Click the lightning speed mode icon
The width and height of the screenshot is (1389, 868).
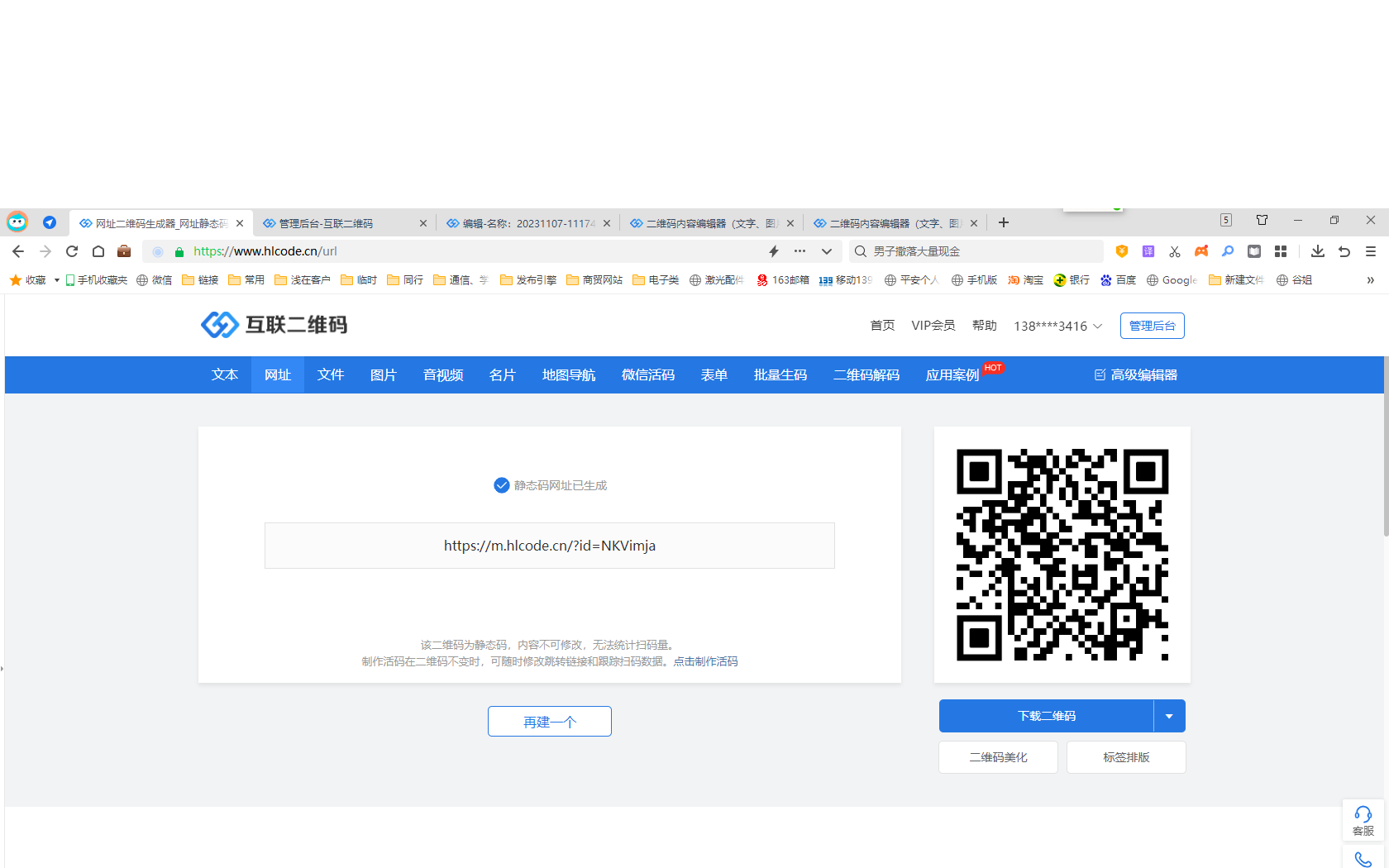[x=774, y=251]
